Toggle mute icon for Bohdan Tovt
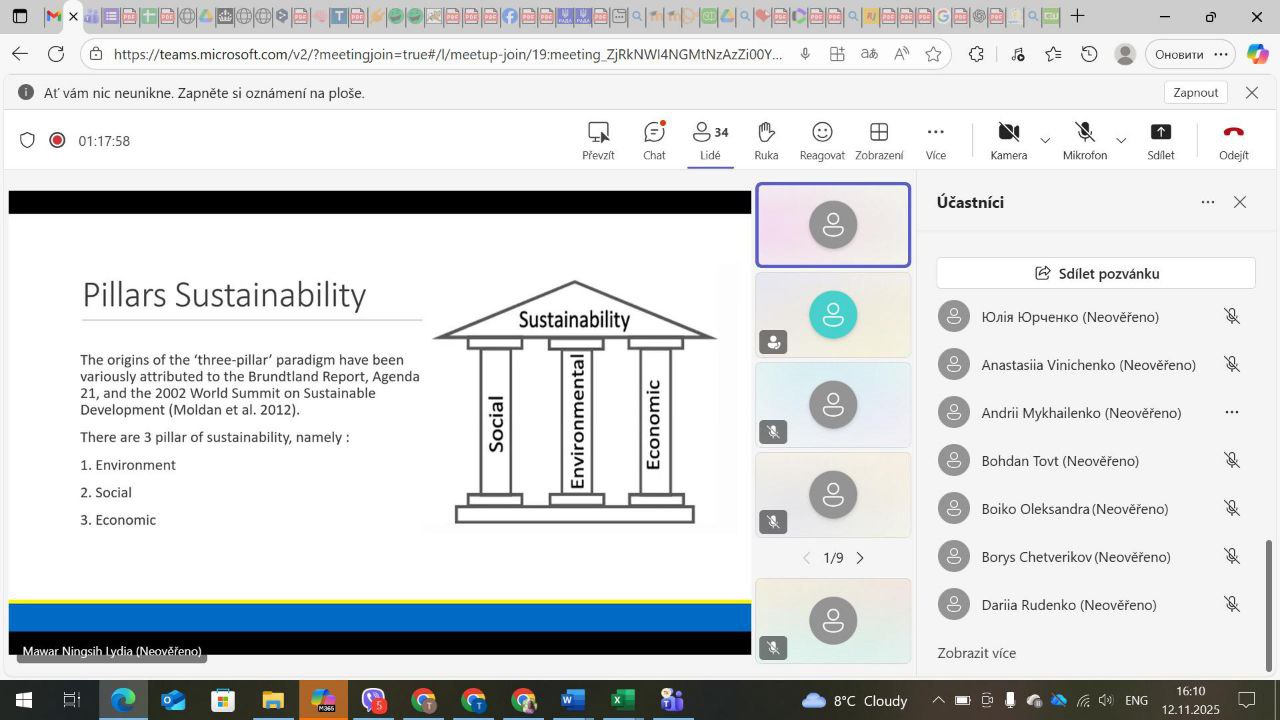 click(x=1232, y=461)
